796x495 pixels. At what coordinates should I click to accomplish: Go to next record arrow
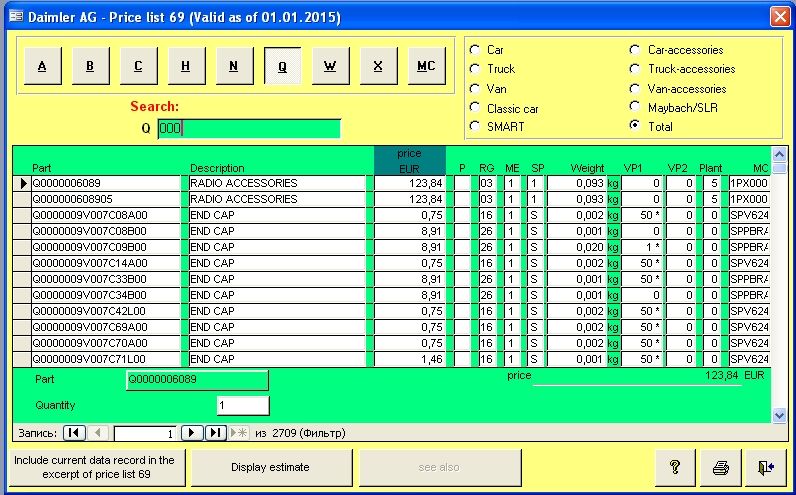coord(193,433)
